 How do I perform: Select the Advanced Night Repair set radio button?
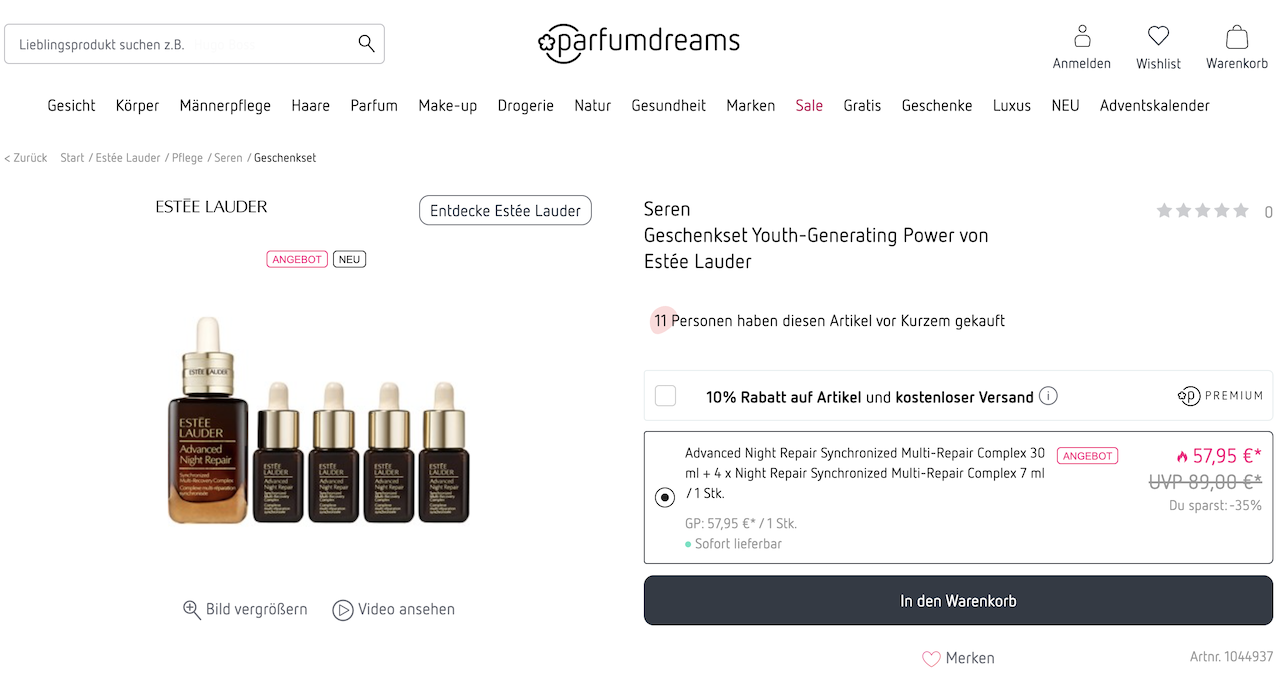coord(665,497)
